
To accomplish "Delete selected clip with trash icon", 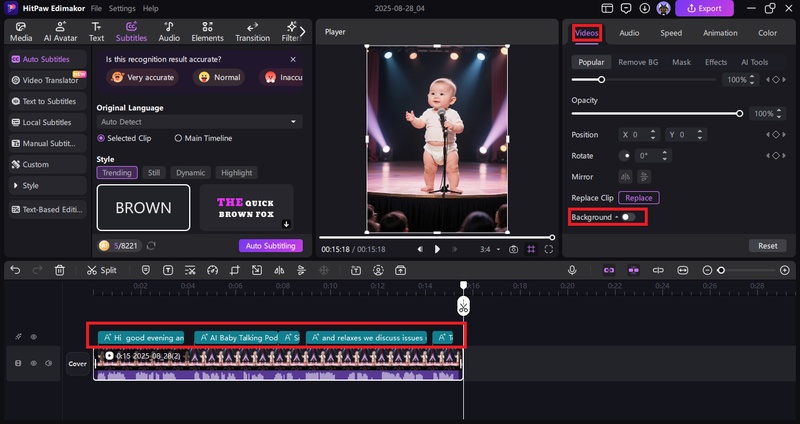I will point(60,270).
